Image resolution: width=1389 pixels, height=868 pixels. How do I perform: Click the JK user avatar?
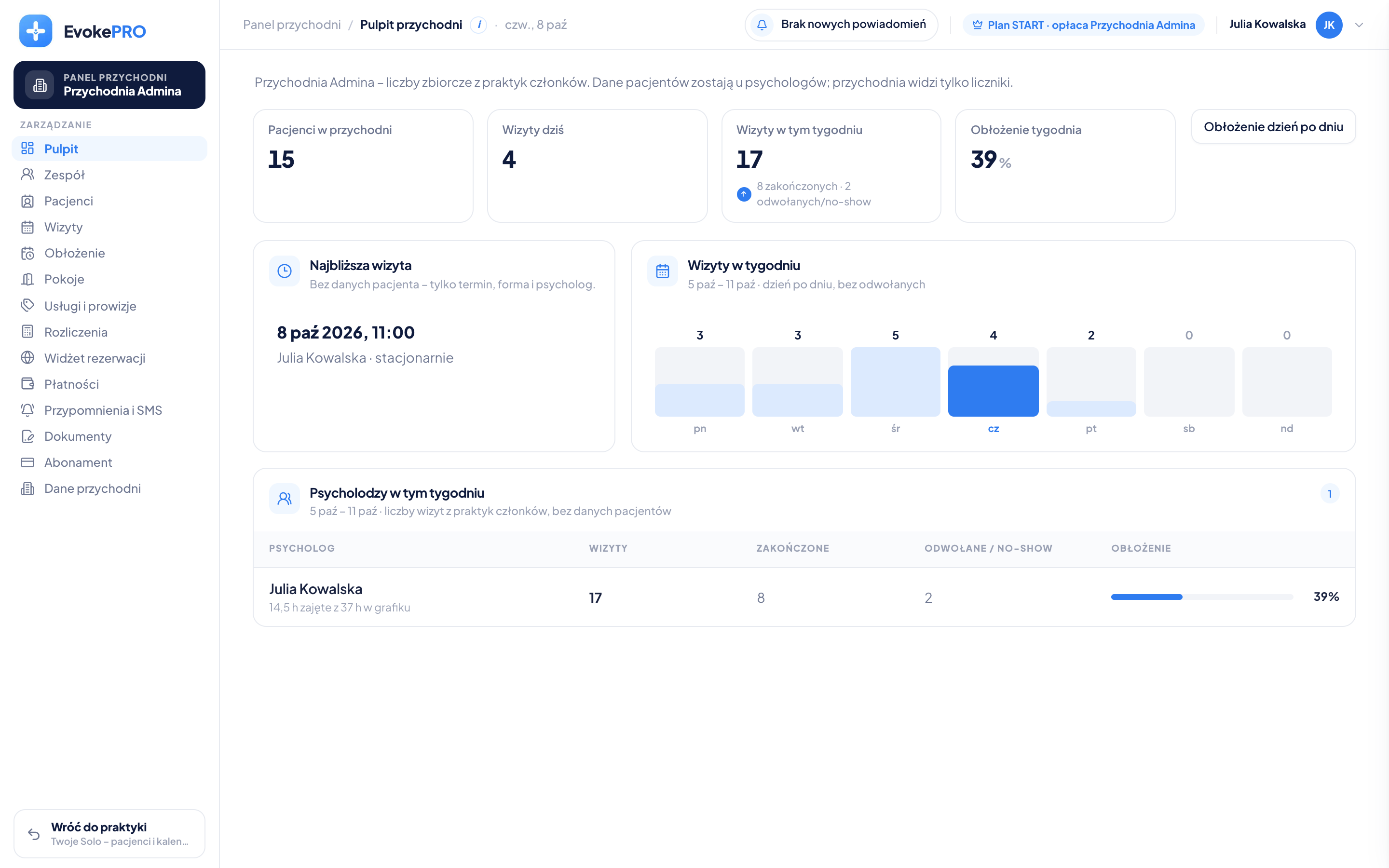click(x=1329, y=25)
